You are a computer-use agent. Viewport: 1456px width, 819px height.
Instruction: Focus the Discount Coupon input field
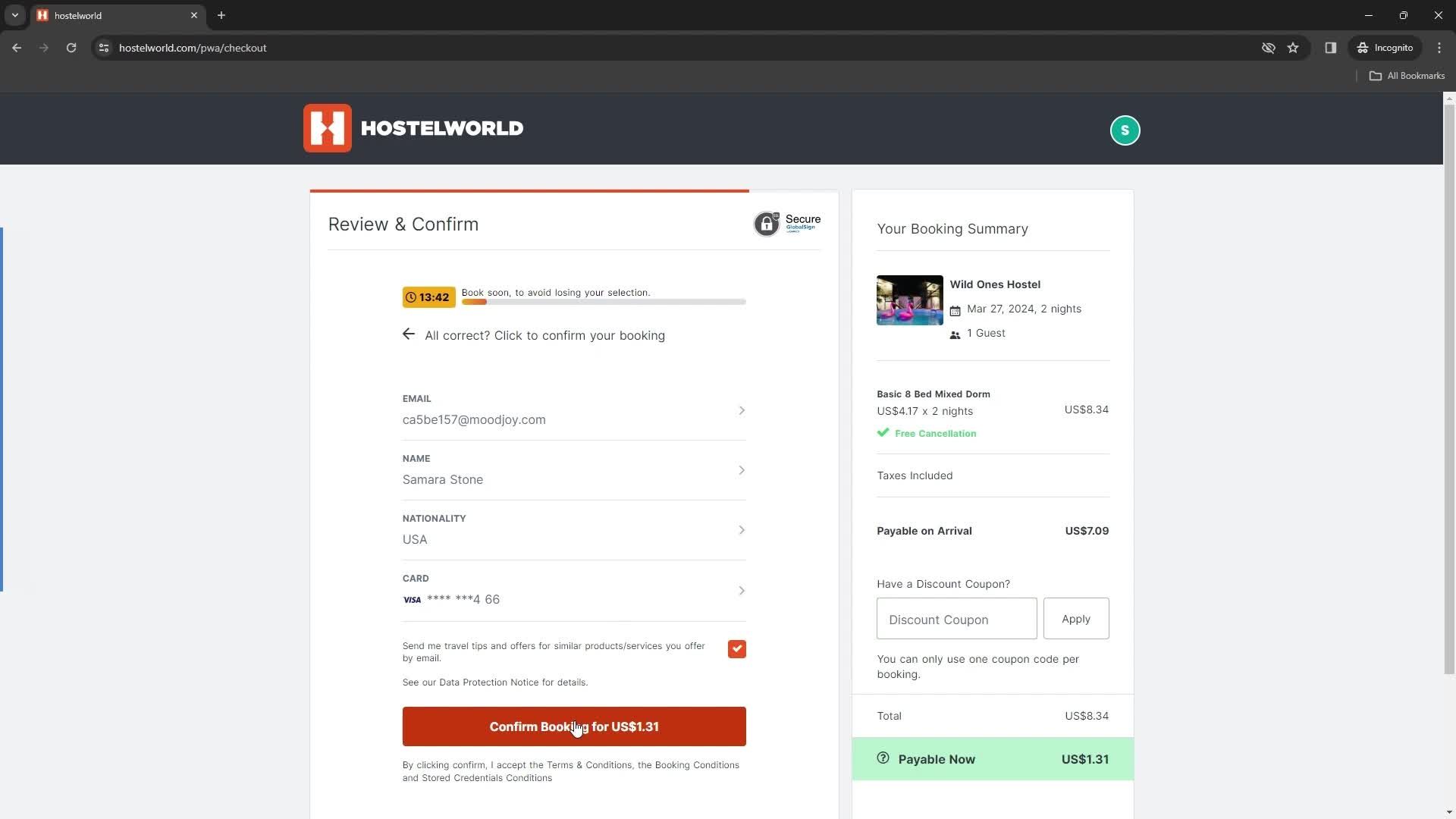[x=956, y=619]
